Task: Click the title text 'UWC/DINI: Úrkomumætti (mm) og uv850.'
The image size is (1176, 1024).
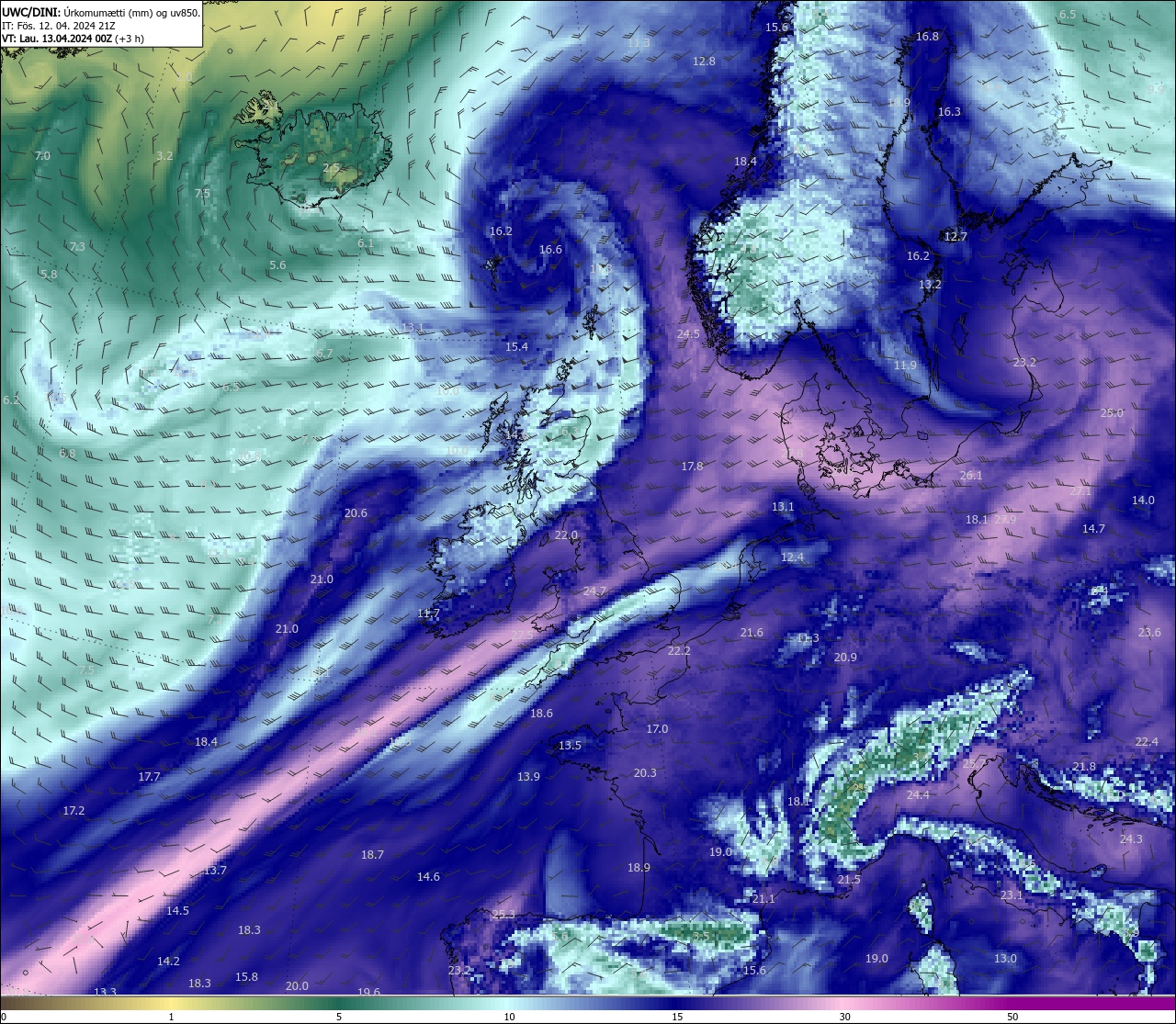Action: pyautogui.click(x=101, y=13)
